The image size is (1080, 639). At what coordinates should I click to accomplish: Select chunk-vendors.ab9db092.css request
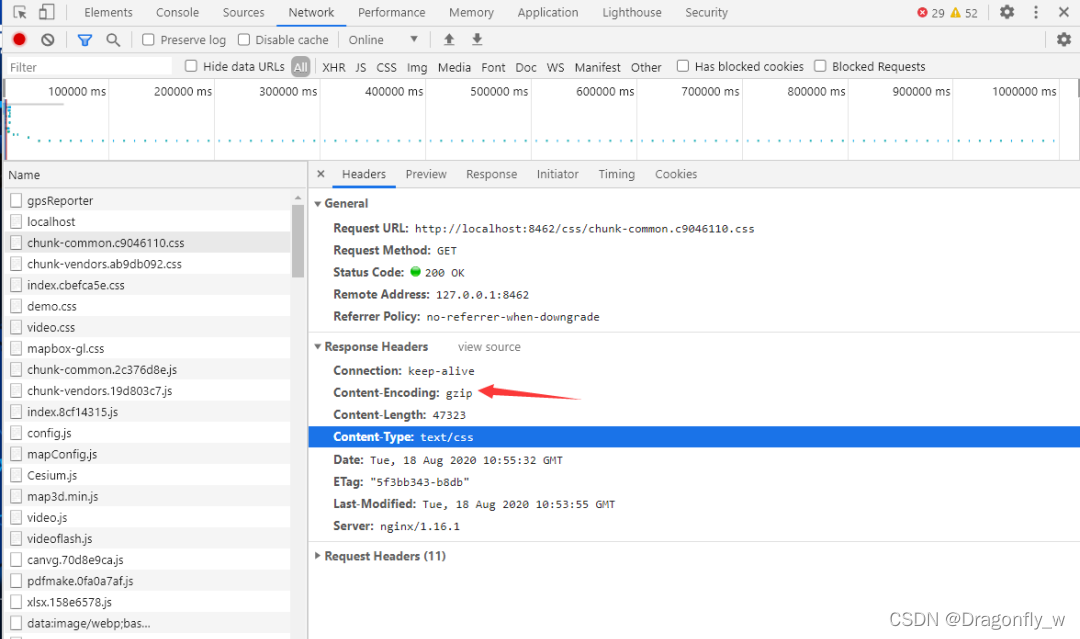[x=147, y=264]
